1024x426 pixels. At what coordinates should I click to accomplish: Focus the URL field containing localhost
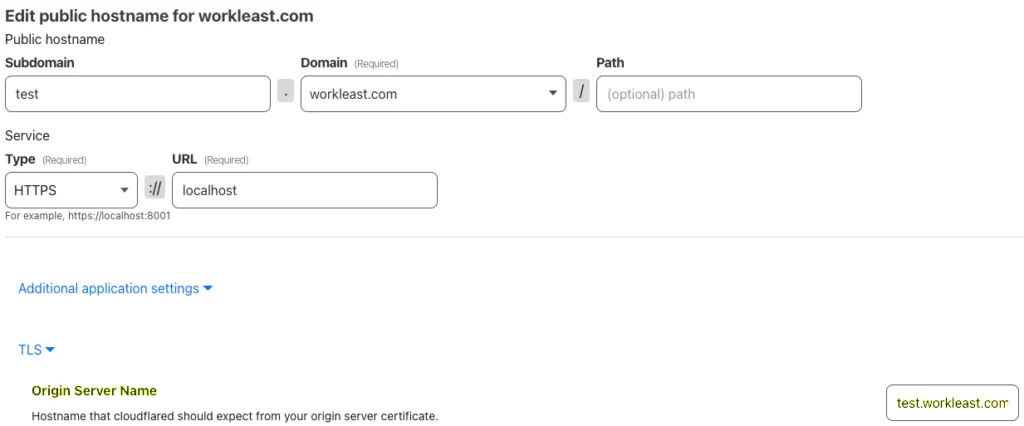(x=304, y=190)
